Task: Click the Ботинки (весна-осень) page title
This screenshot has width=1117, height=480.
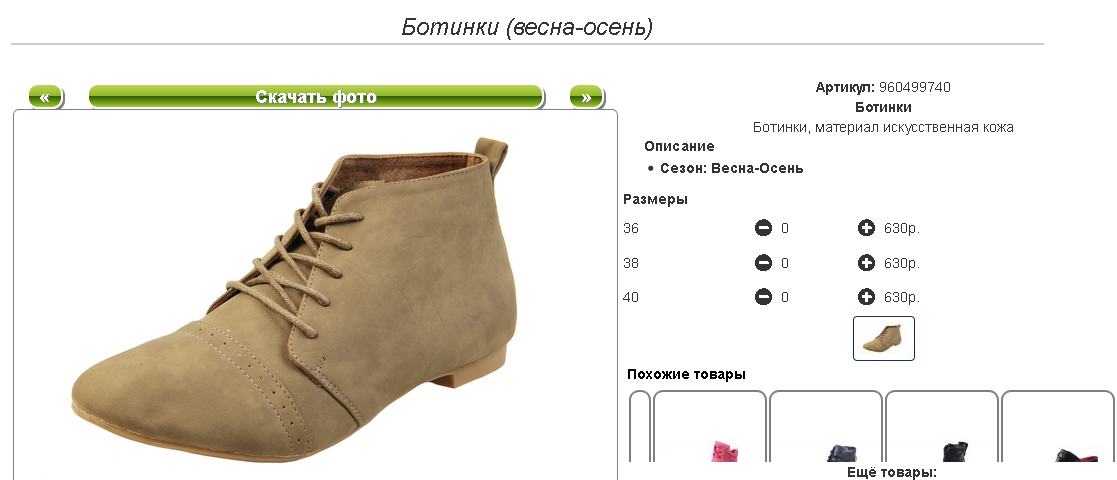Action: coord(527,28)
